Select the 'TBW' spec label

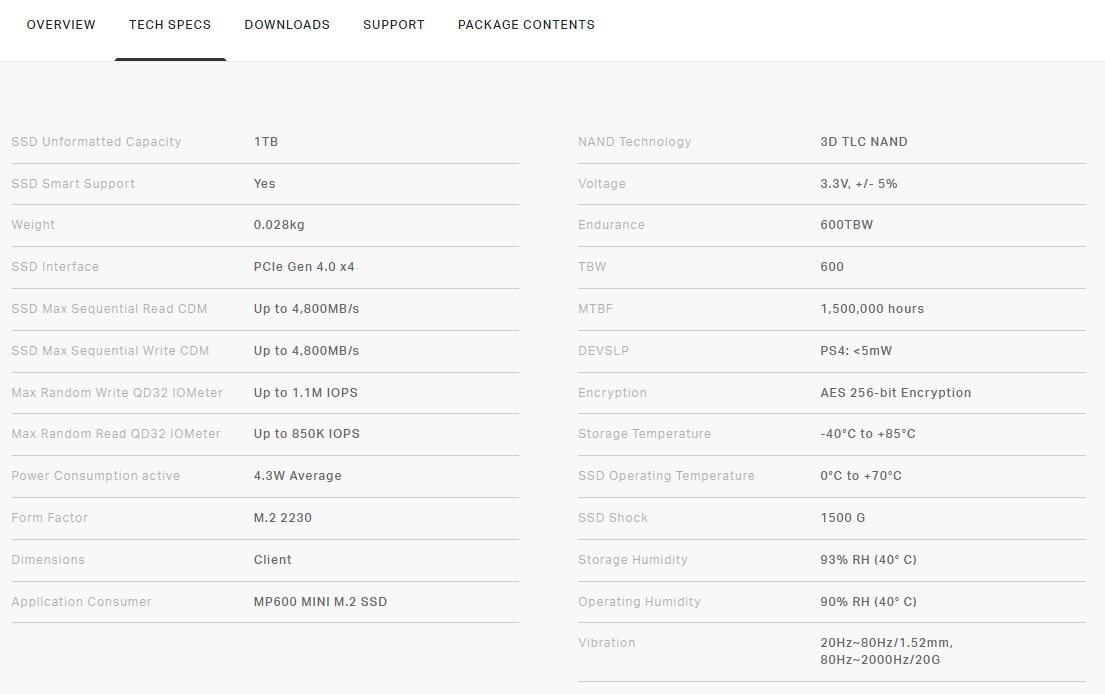click(x=592, y=267)
